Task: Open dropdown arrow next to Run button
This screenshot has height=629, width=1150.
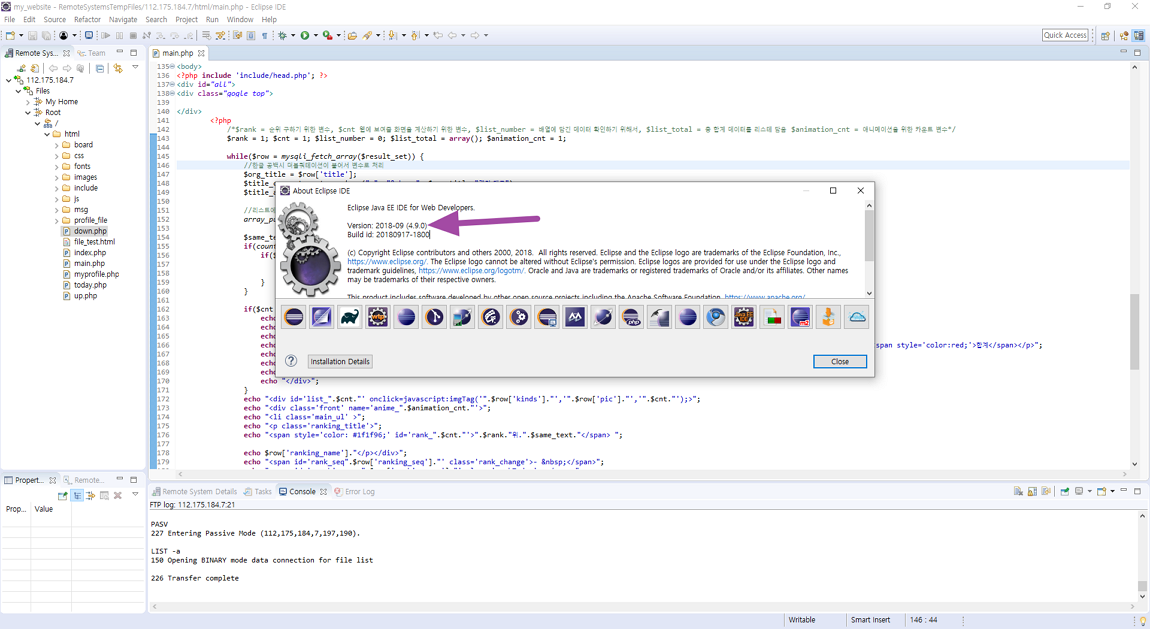Action: [315, 35]
